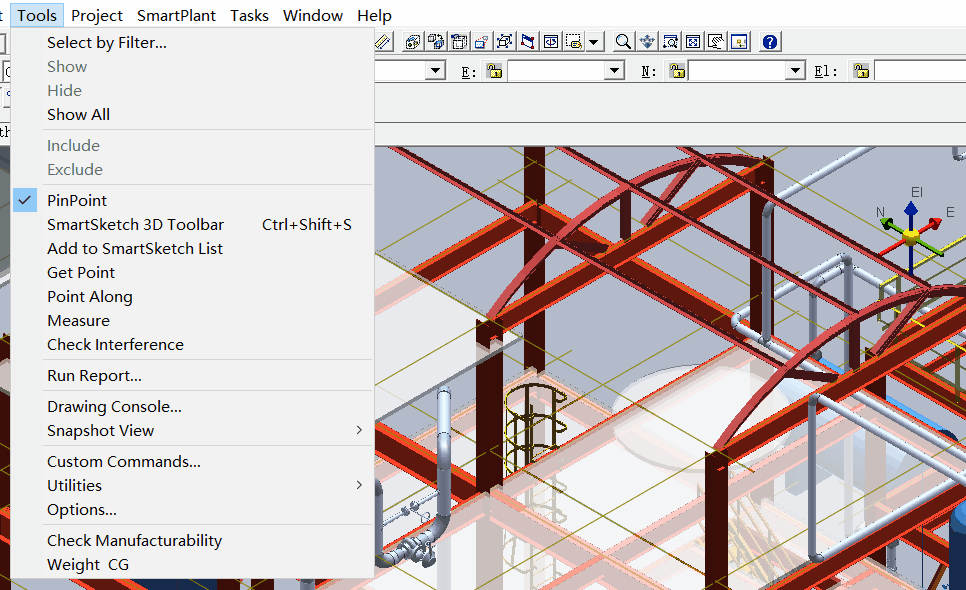
Task: Open the SmartPlant menu
Action: point(176,15)
